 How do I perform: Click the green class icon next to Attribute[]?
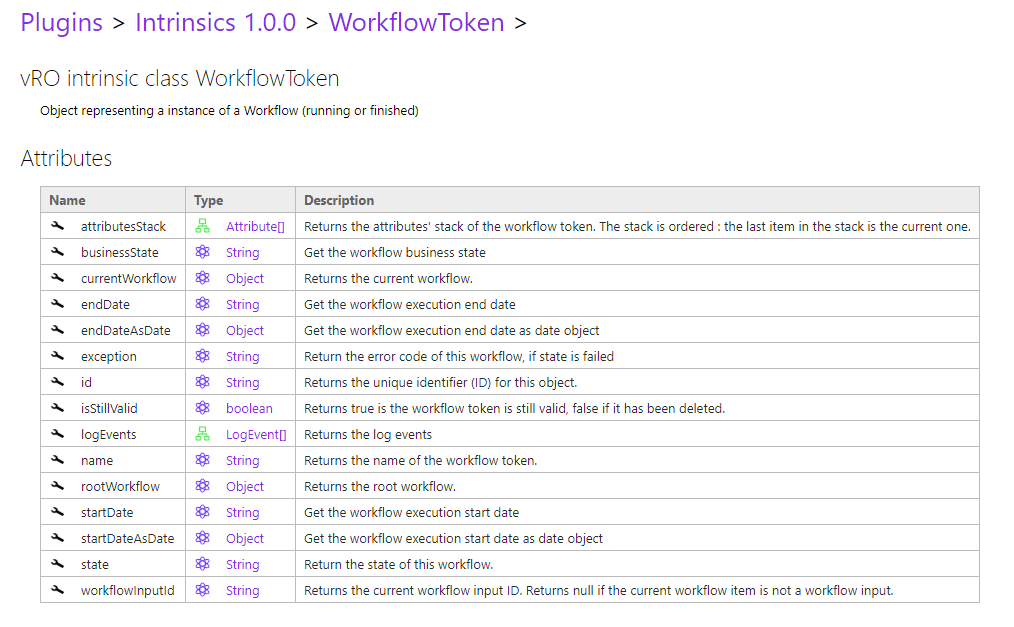(x=202, y=226)
